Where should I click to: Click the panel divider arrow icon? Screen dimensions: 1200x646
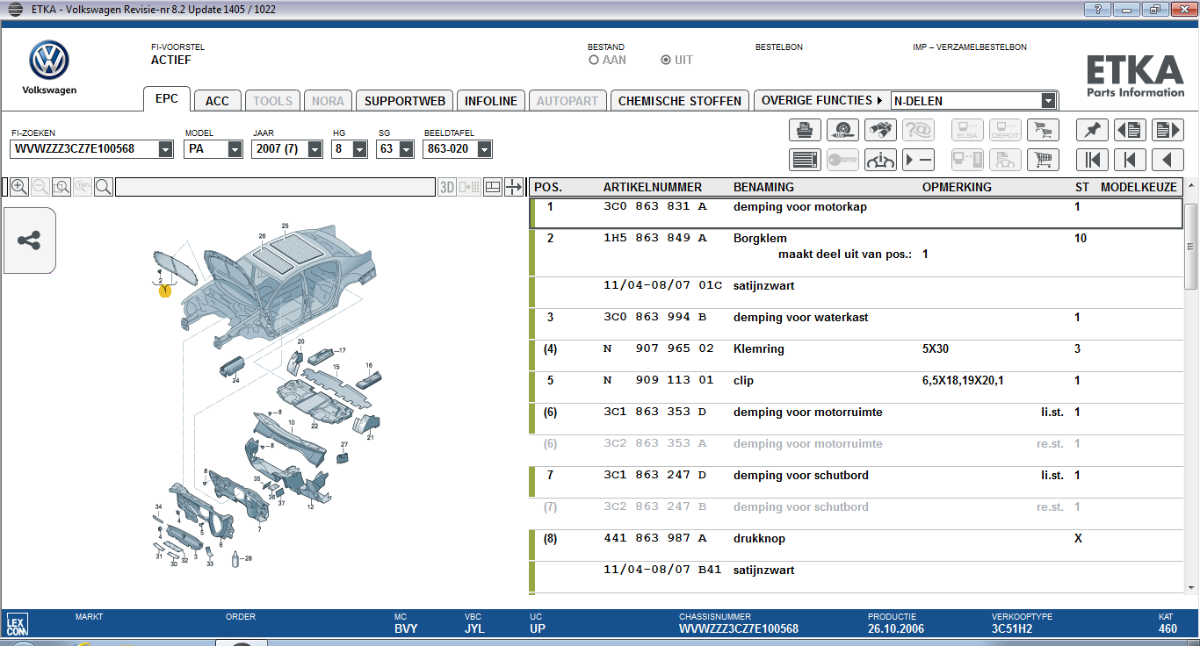tap(514, 187)
